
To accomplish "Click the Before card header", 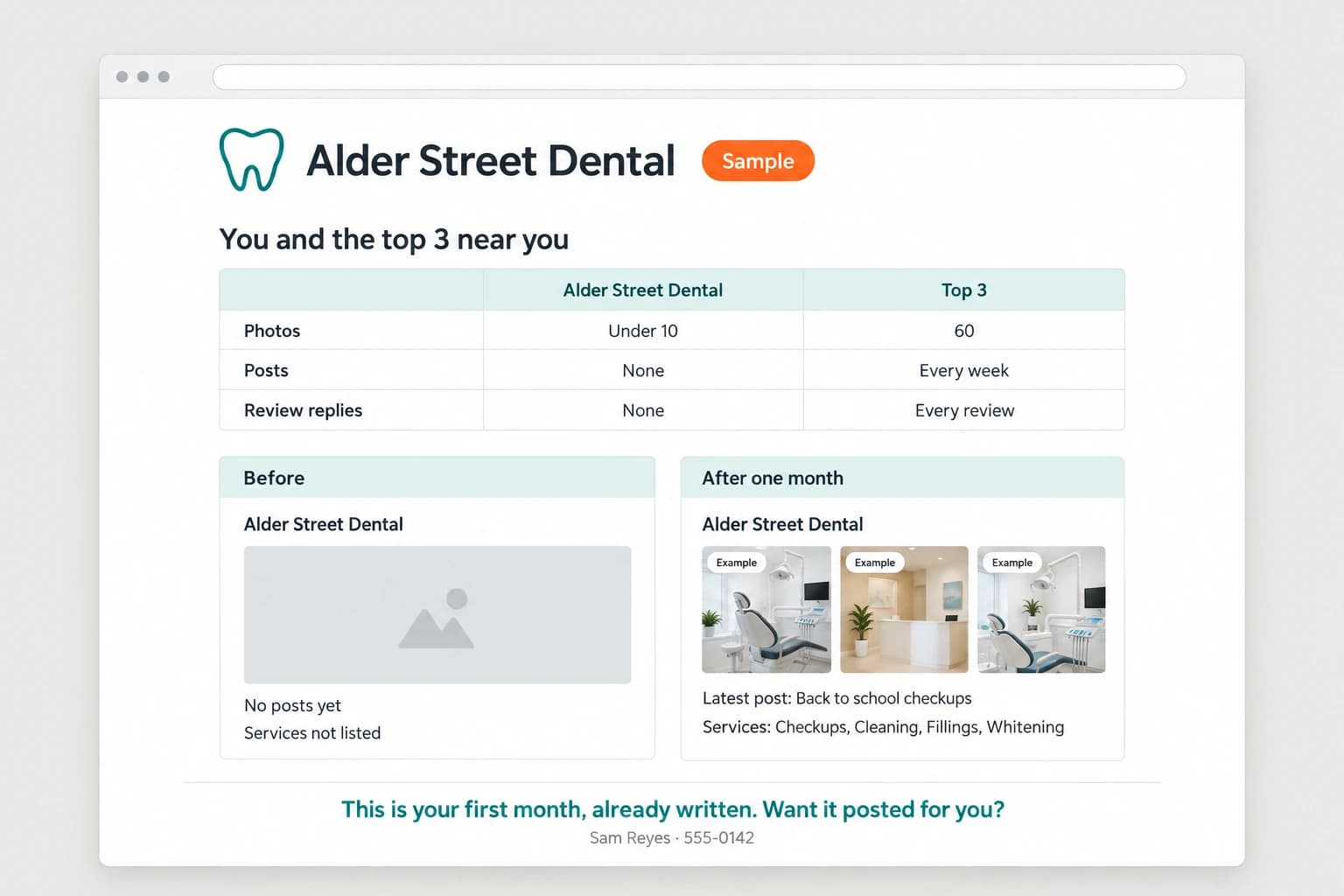I will coord(437,478).
